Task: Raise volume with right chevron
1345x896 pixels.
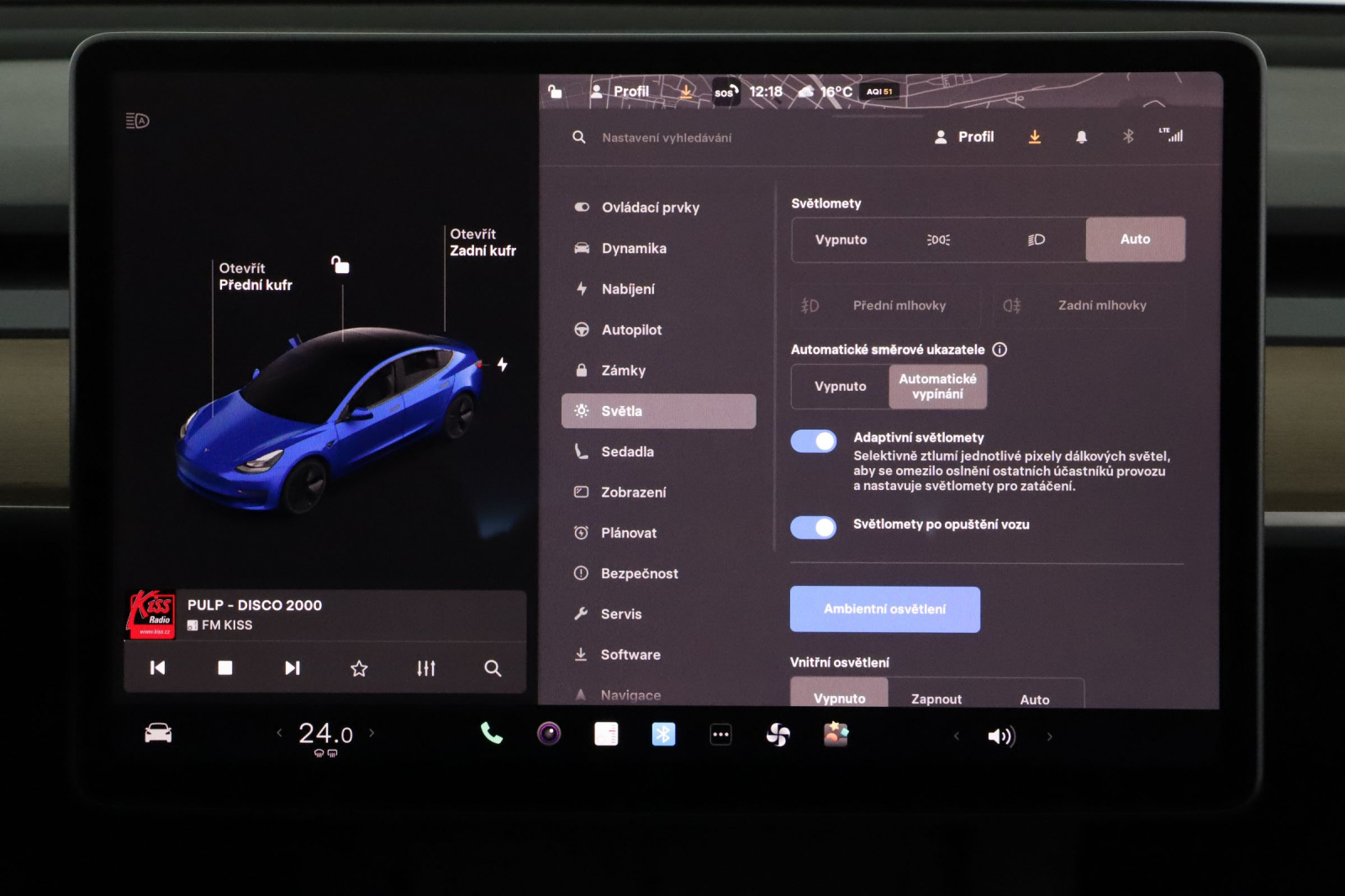Action: coord(1049,736)
